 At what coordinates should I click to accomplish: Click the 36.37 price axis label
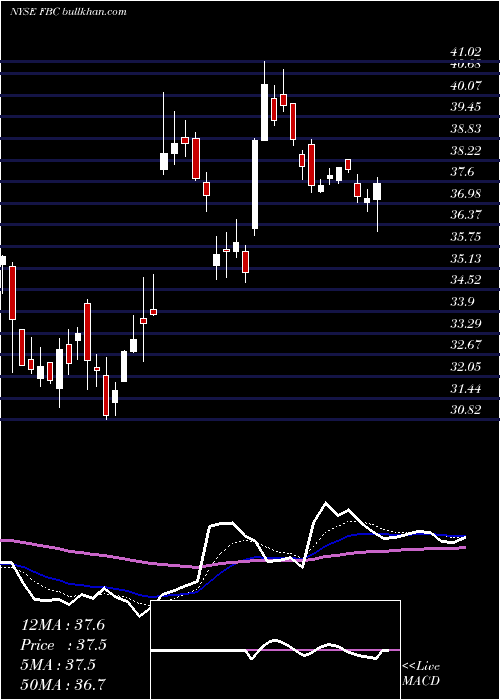(466, 215)
